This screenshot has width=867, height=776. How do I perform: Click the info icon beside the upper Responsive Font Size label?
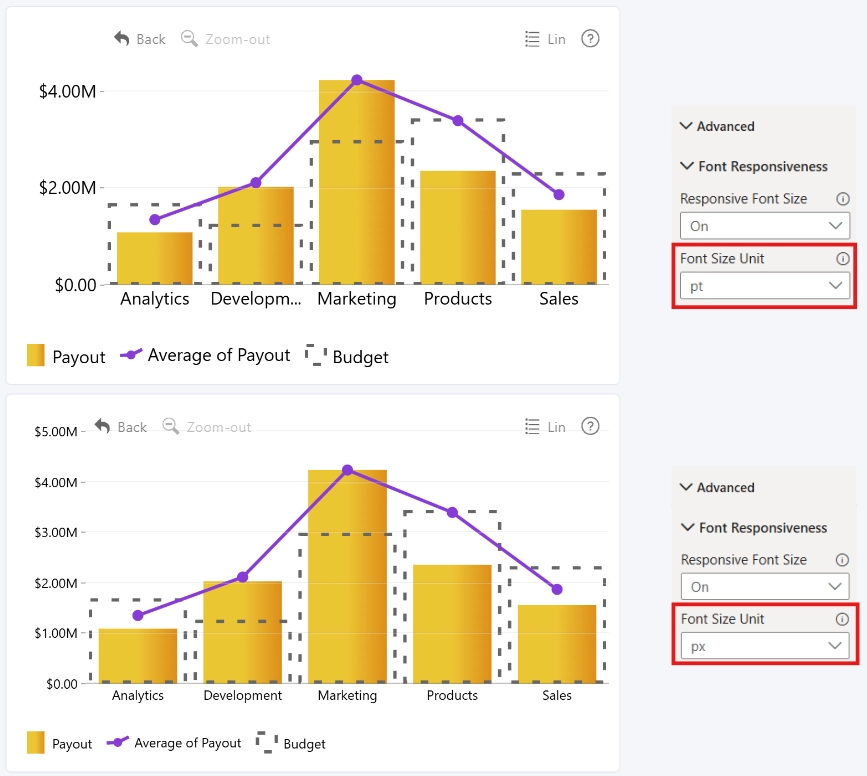point(843,199)
